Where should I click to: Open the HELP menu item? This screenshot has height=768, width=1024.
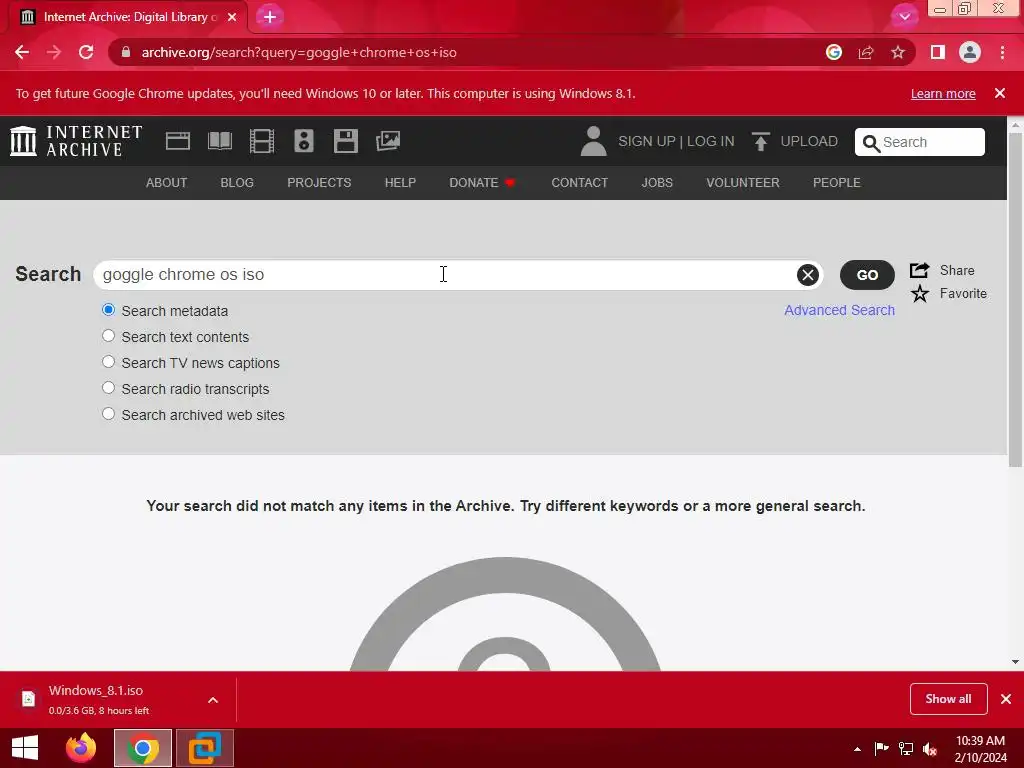(x=400, y=183)
